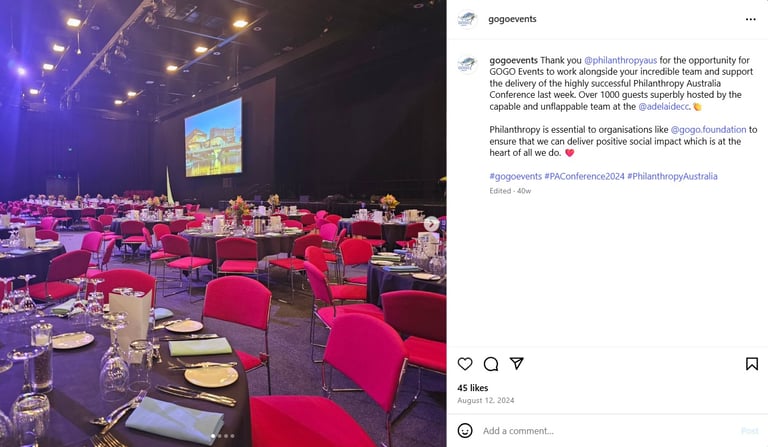
Task: Open the August 12, 2024 post date
Action: pyautogui.click(x=486, y=400)
